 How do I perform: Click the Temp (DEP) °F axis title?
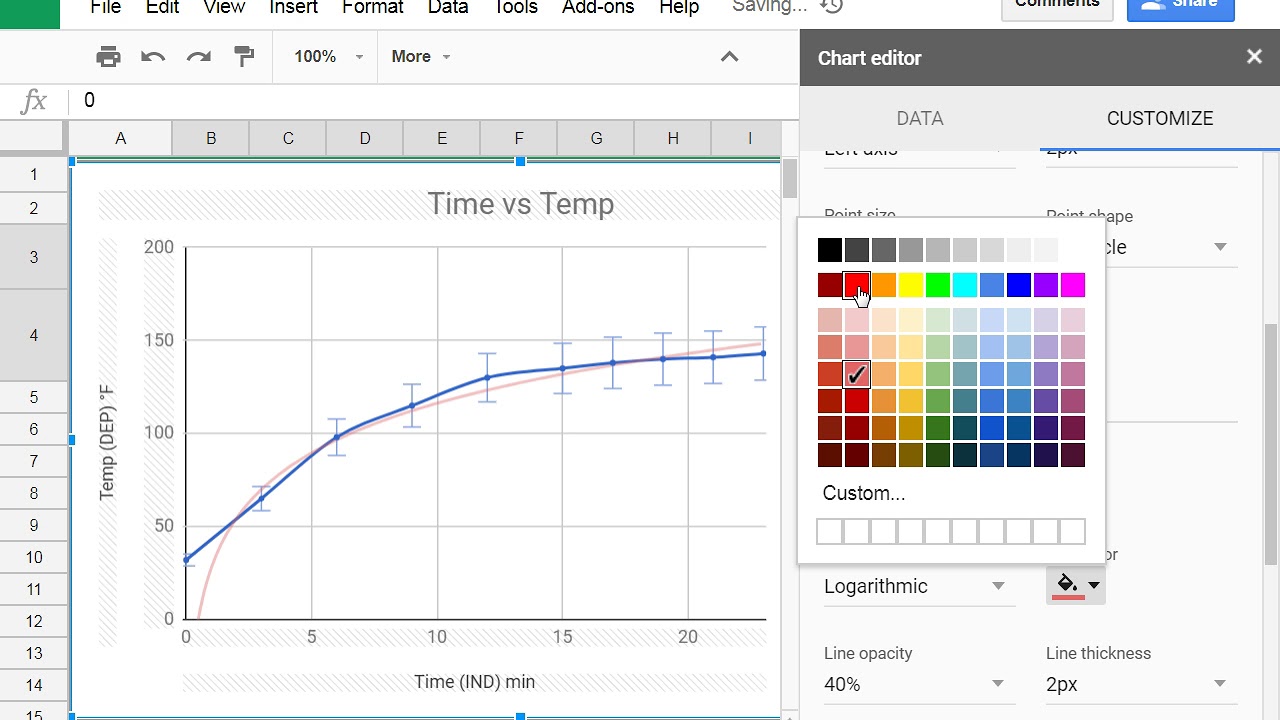click(x=107, y=441)
